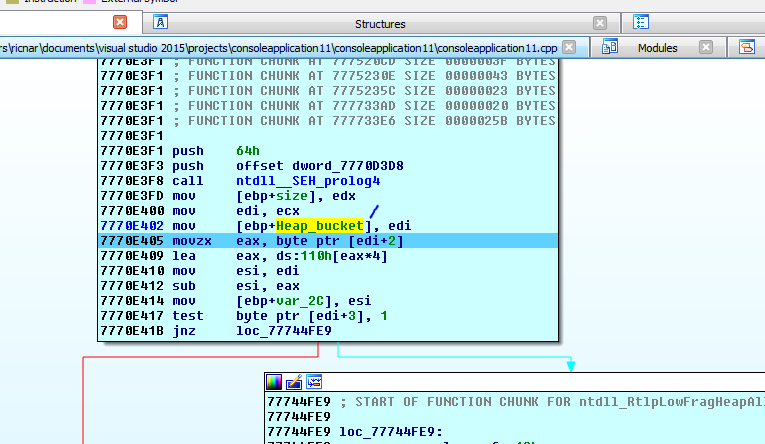This screenshot has width=765, height=444.
Task: Select offset dword_7770D3D8 operand
Action: click(x=323, y=166)
